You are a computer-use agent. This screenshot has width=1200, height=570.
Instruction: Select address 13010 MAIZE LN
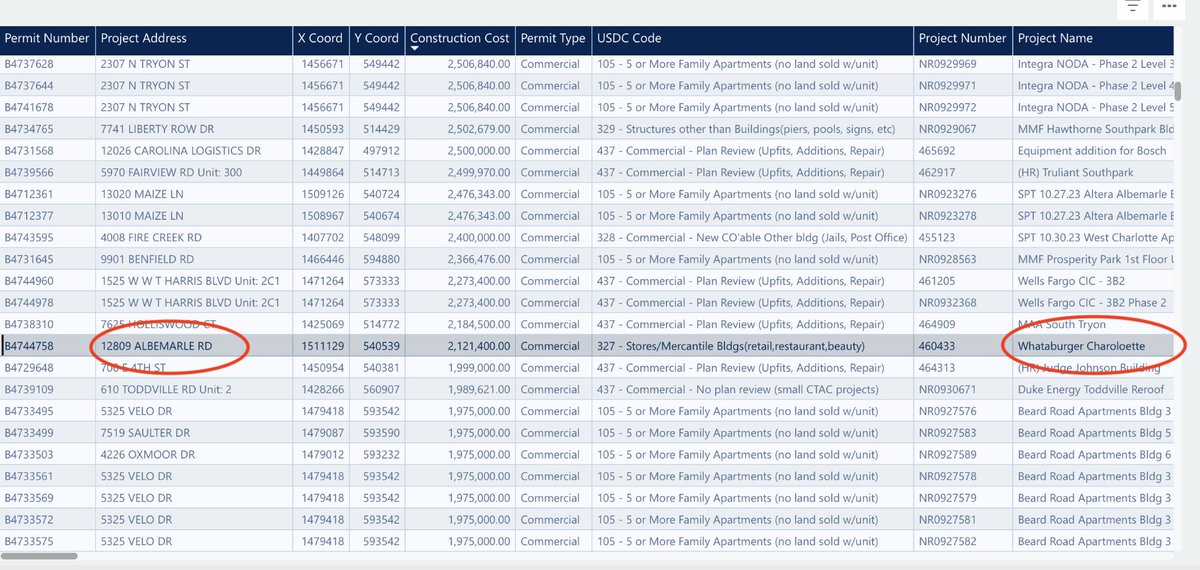[x=142, y=216]
